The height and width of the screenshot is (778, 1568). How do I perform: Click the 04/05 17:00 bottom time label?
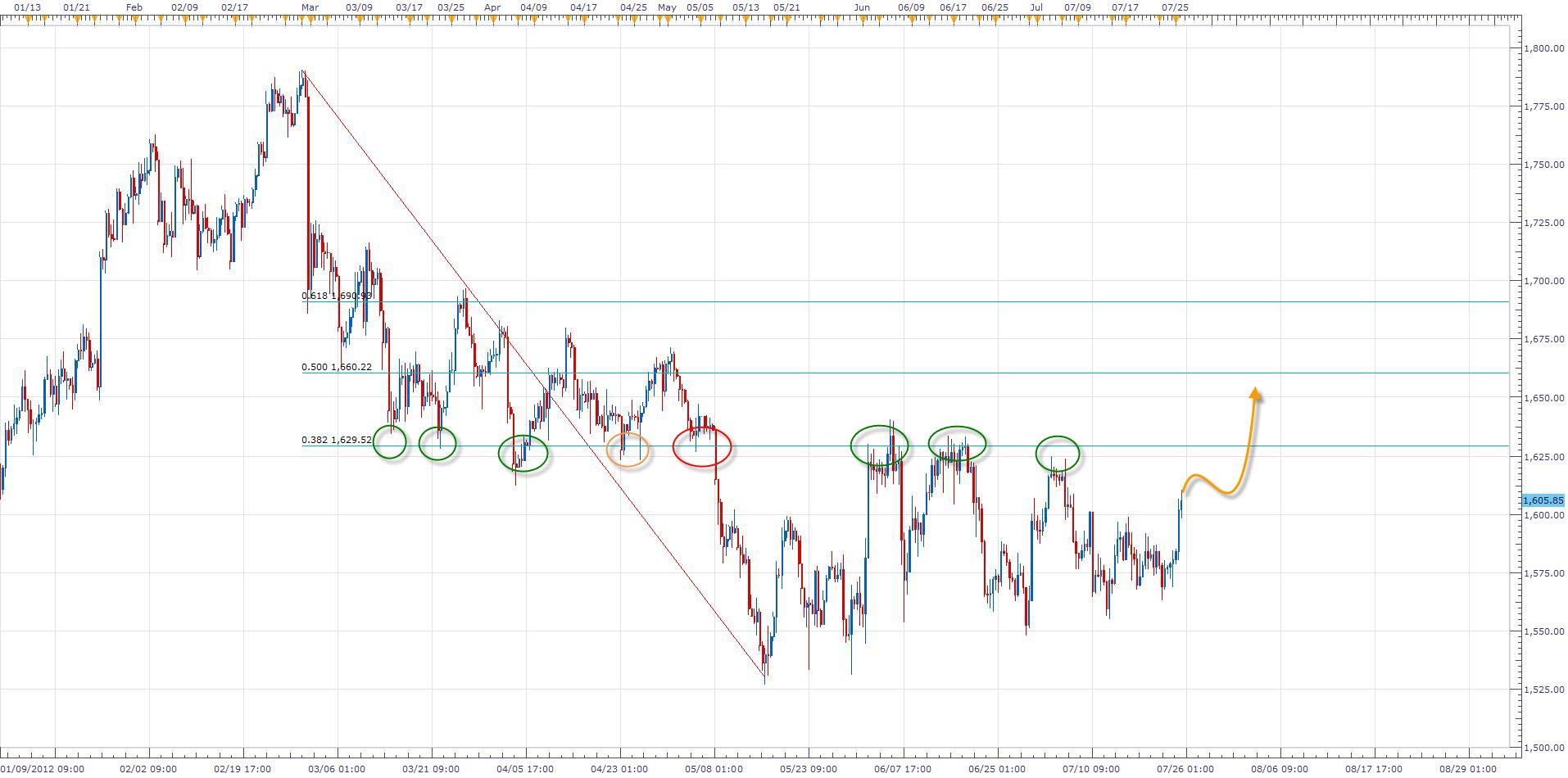click(525, 769)
